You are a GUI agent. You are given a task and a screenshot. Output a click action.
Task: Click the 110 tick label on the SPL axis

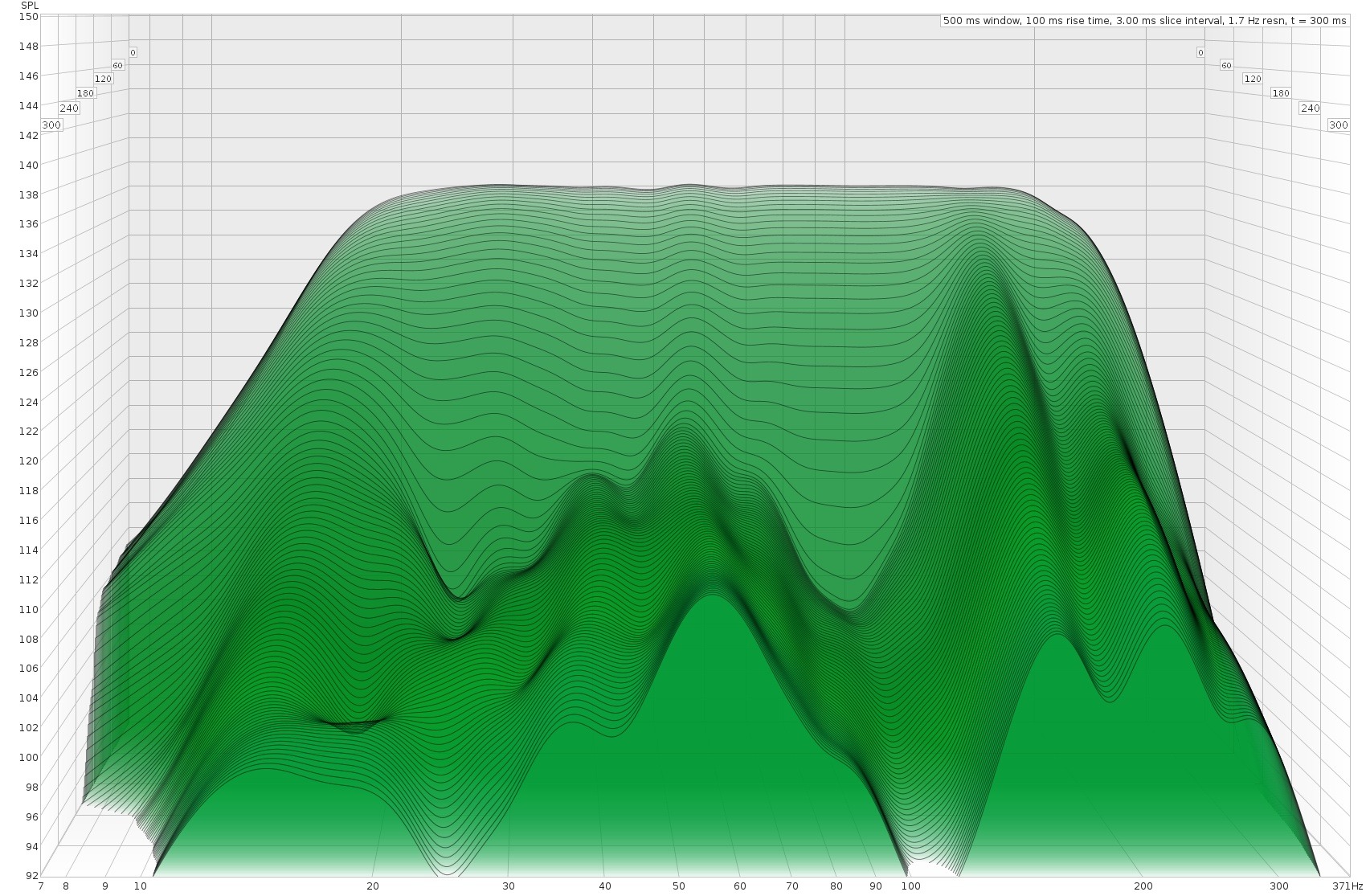tap(29, 610)
